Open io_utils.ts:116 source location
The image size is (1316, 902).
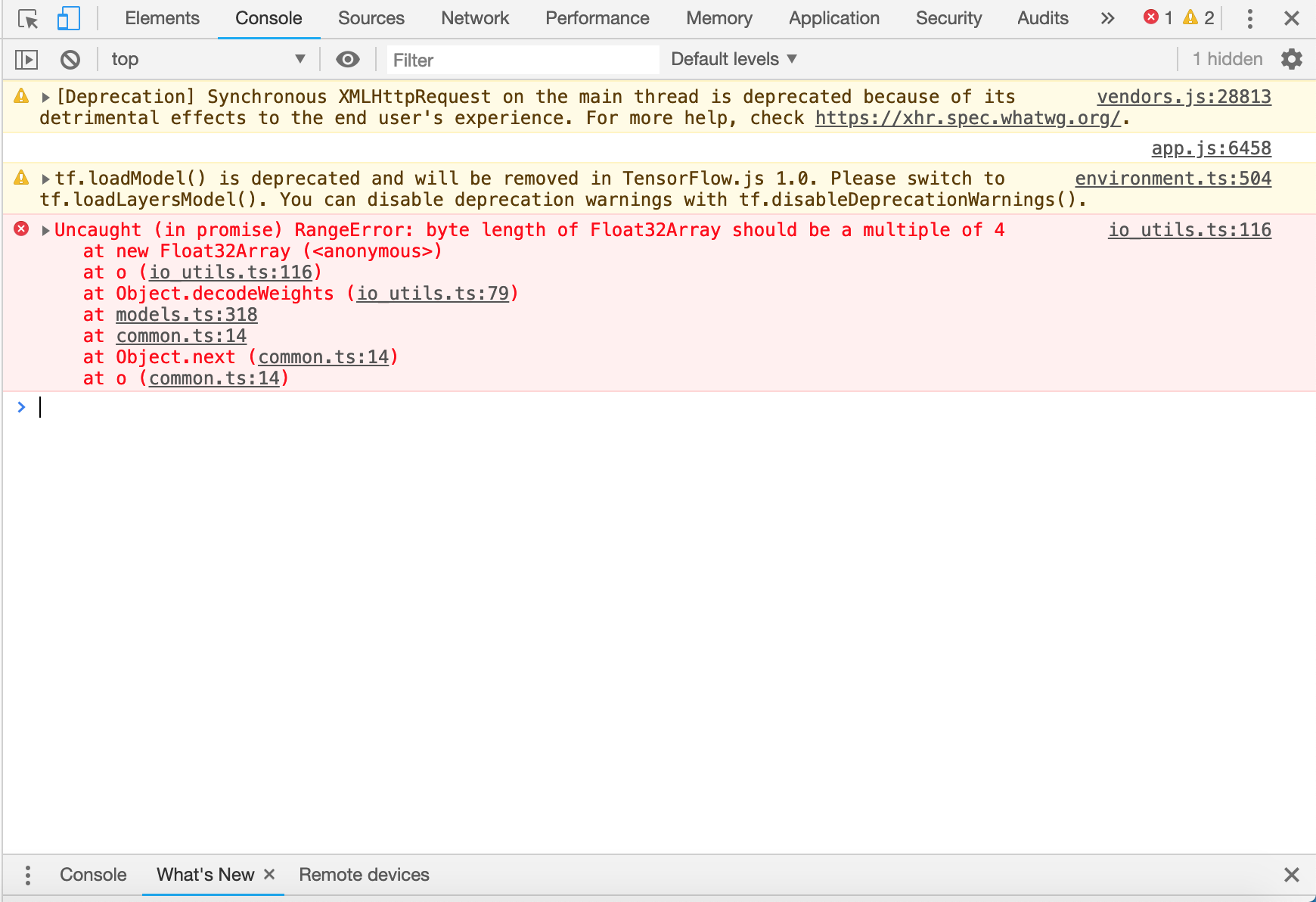click(x=1189, y=230)
